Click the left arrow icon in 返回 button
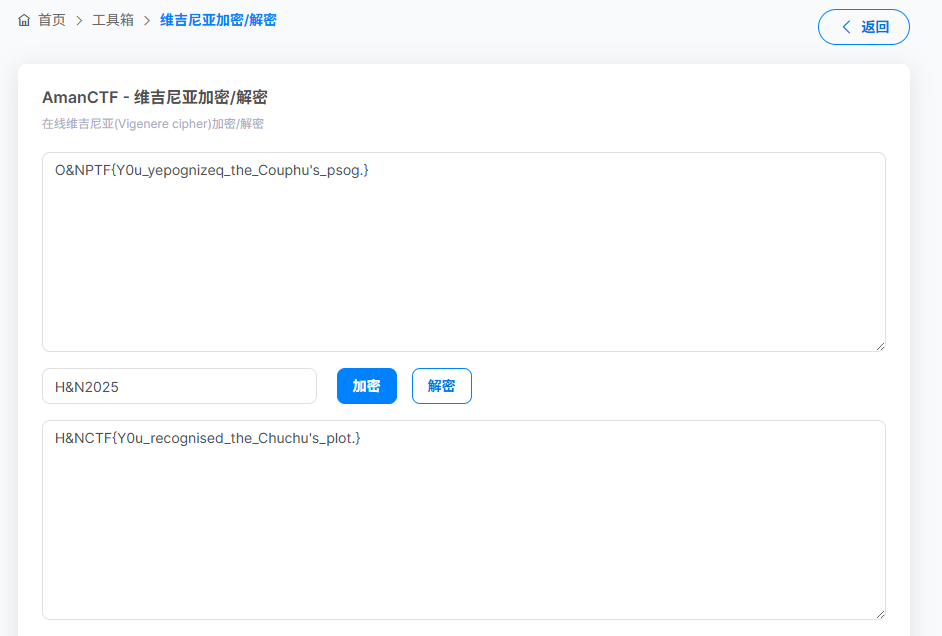Screen dimensions: 942x636 [846, 27]
